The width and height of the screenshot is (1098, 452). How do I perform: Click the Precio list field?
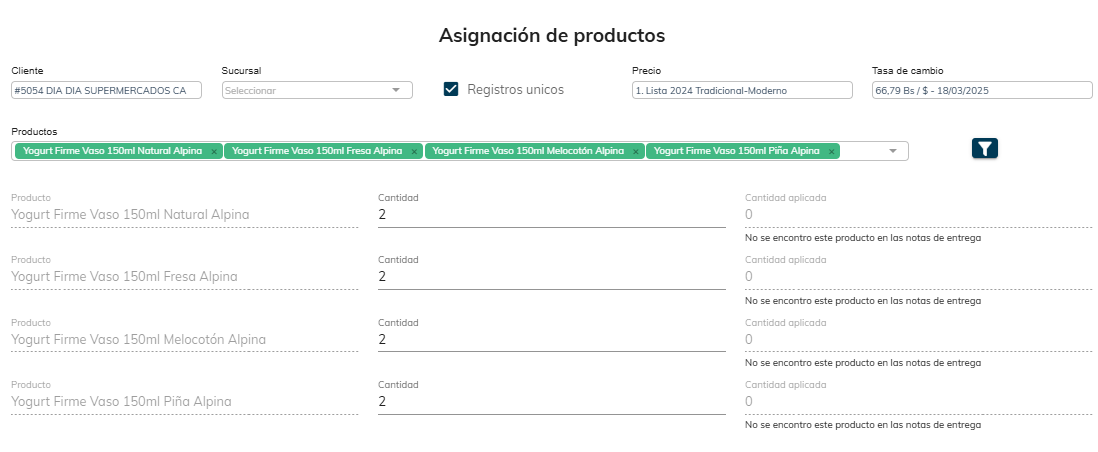coord(741,90)
